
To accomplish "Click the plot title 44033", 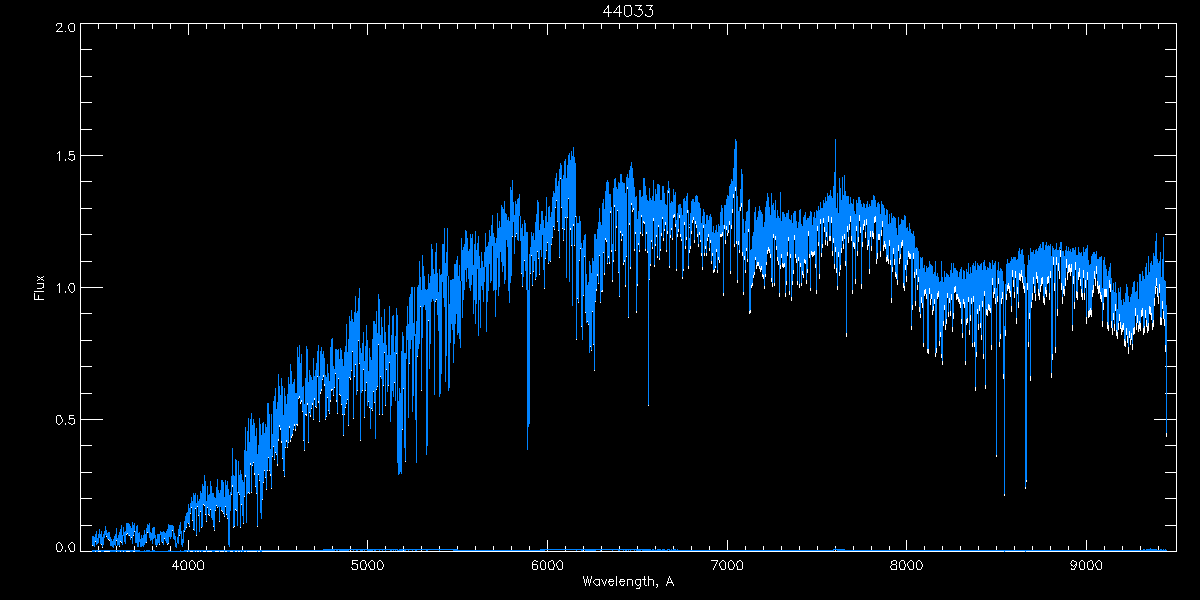I will point(627,11).
